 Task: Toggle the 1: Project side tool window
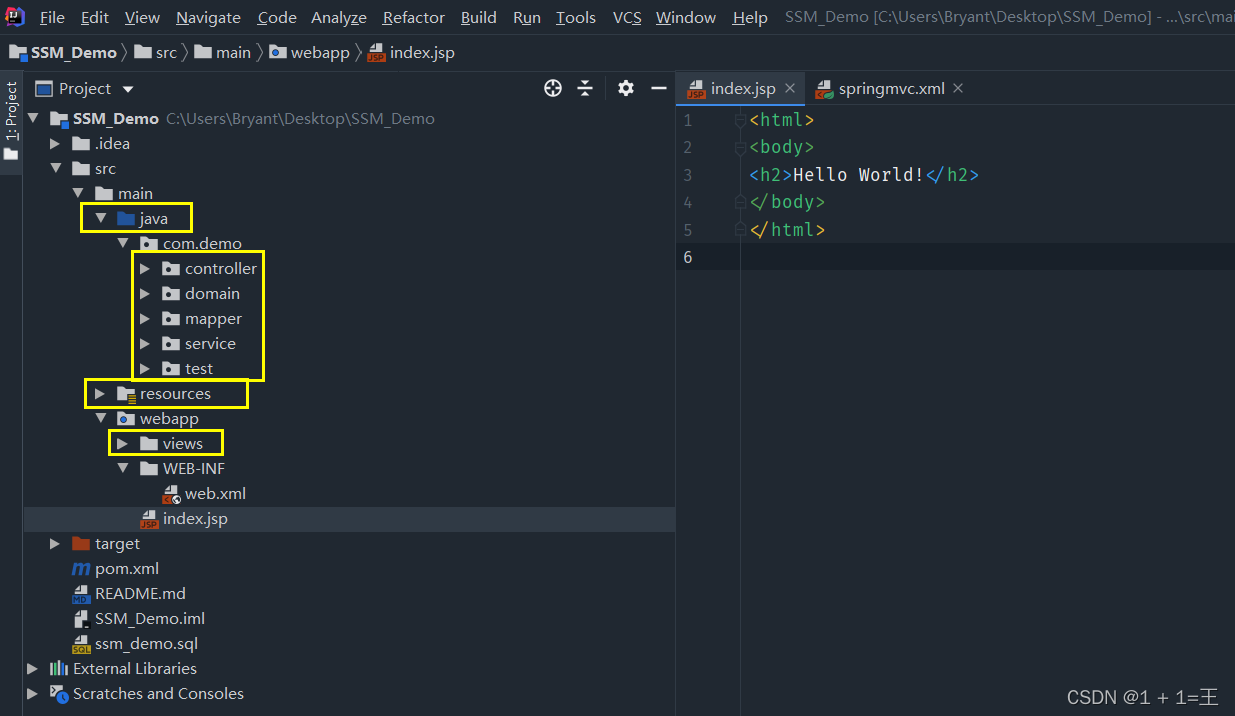click(11, 121)
